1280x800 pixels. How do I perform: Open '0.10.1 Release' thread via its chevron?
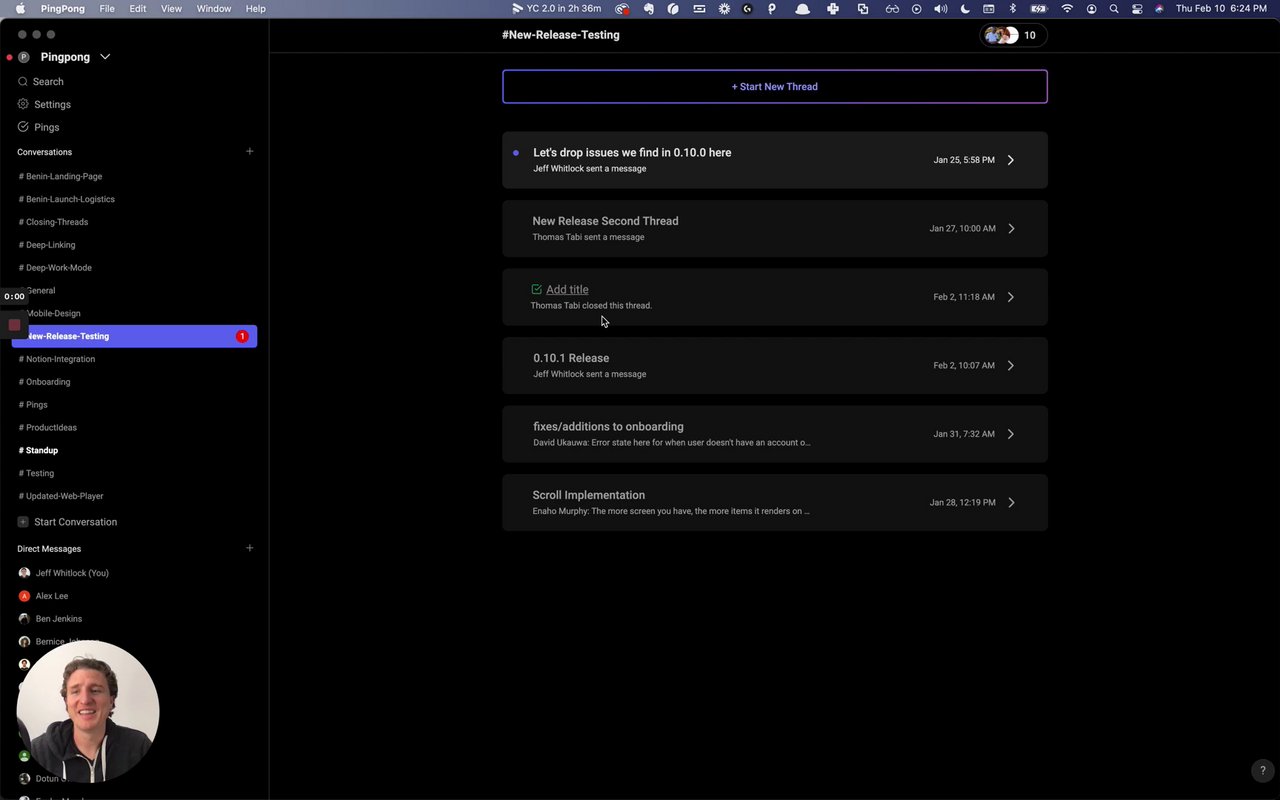1011,365
